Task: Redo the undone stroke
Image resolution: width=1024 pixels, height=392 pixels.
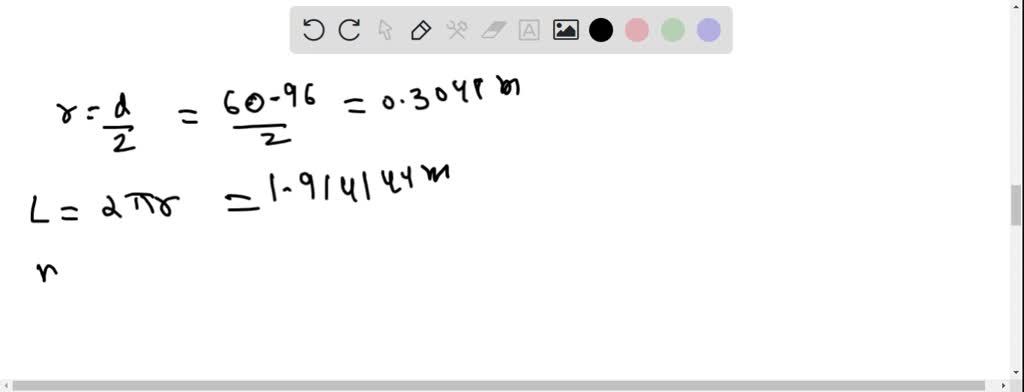Action: click(349, 30)
